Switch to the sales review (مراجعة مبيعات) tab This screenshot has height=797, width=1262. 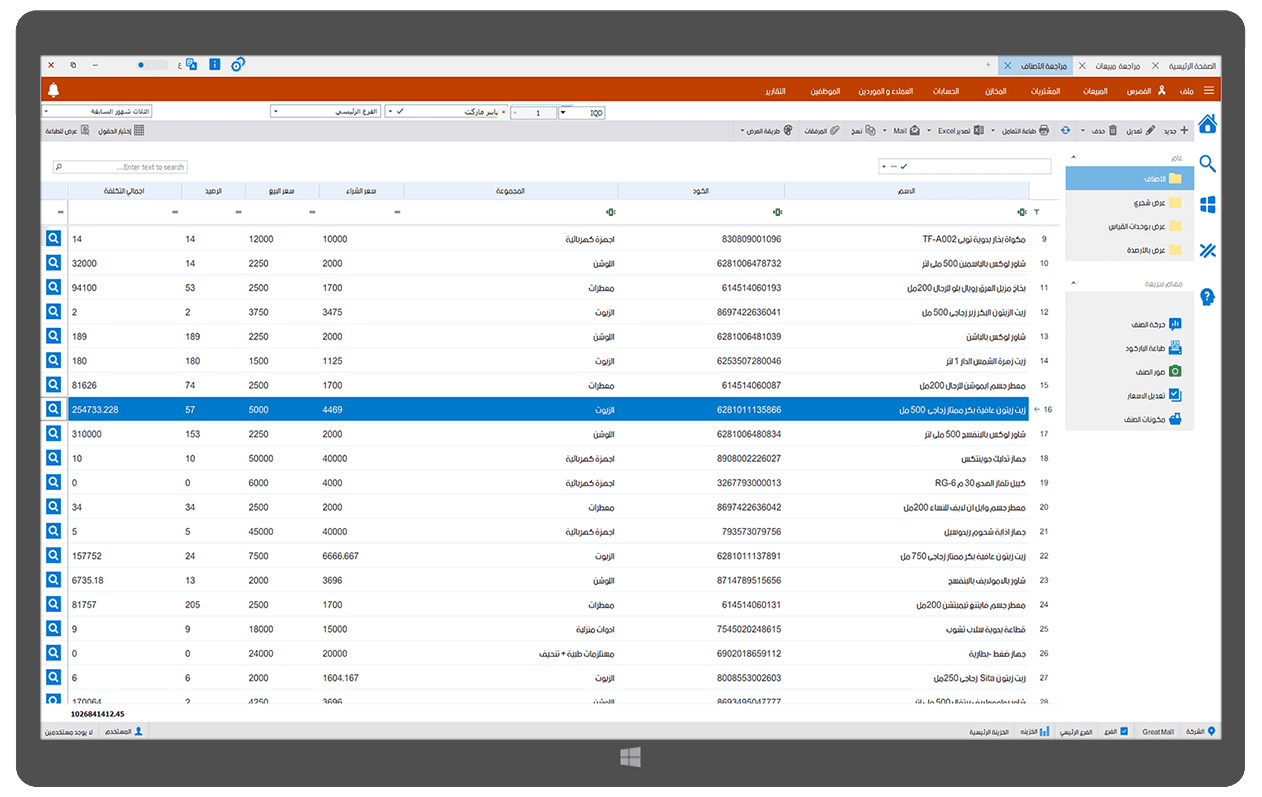[1115, 65]
